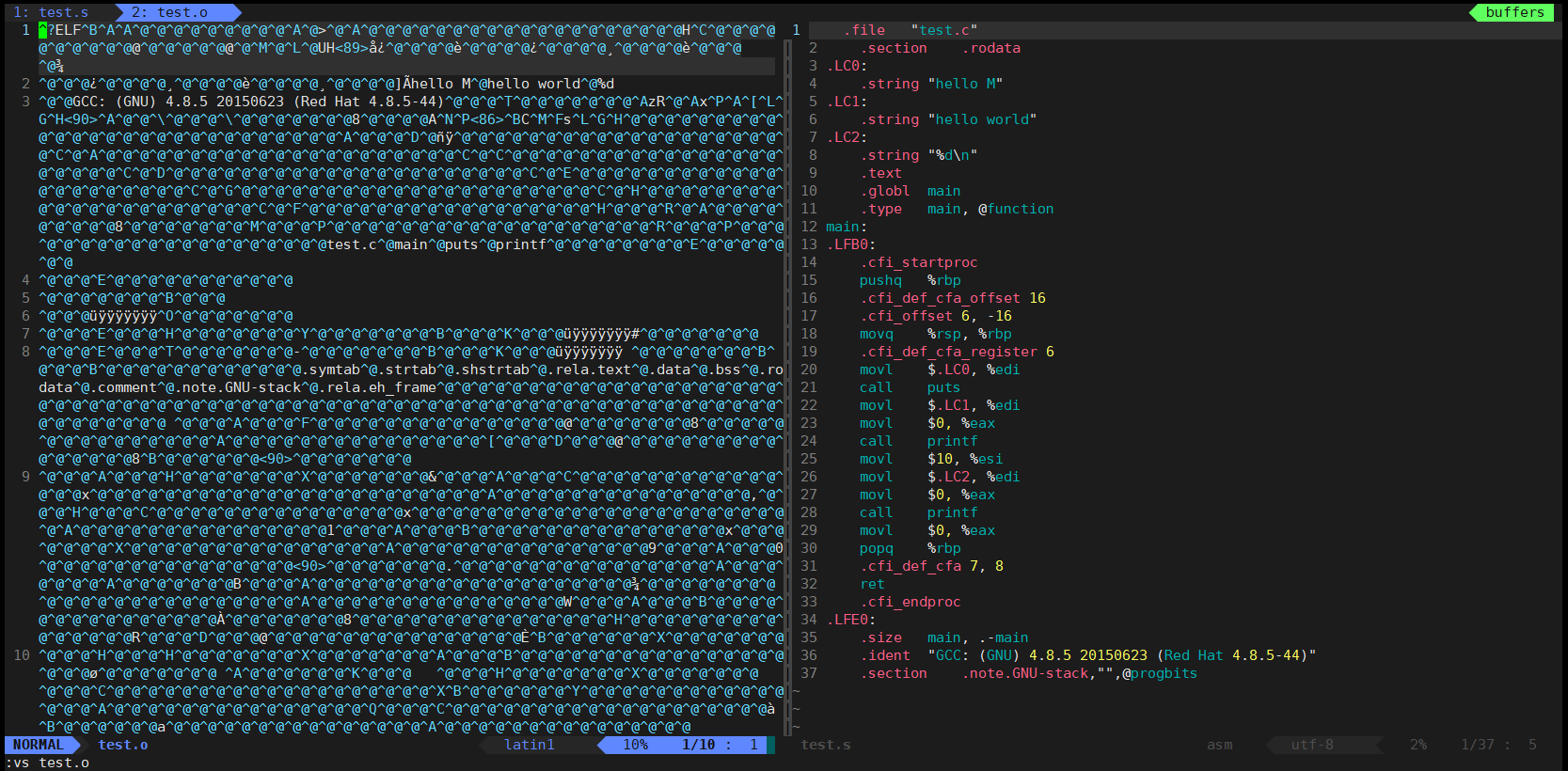The image size is (1568, 771).
Task: Click the '.LC1:' label line
Action: (x=847, y=102)
